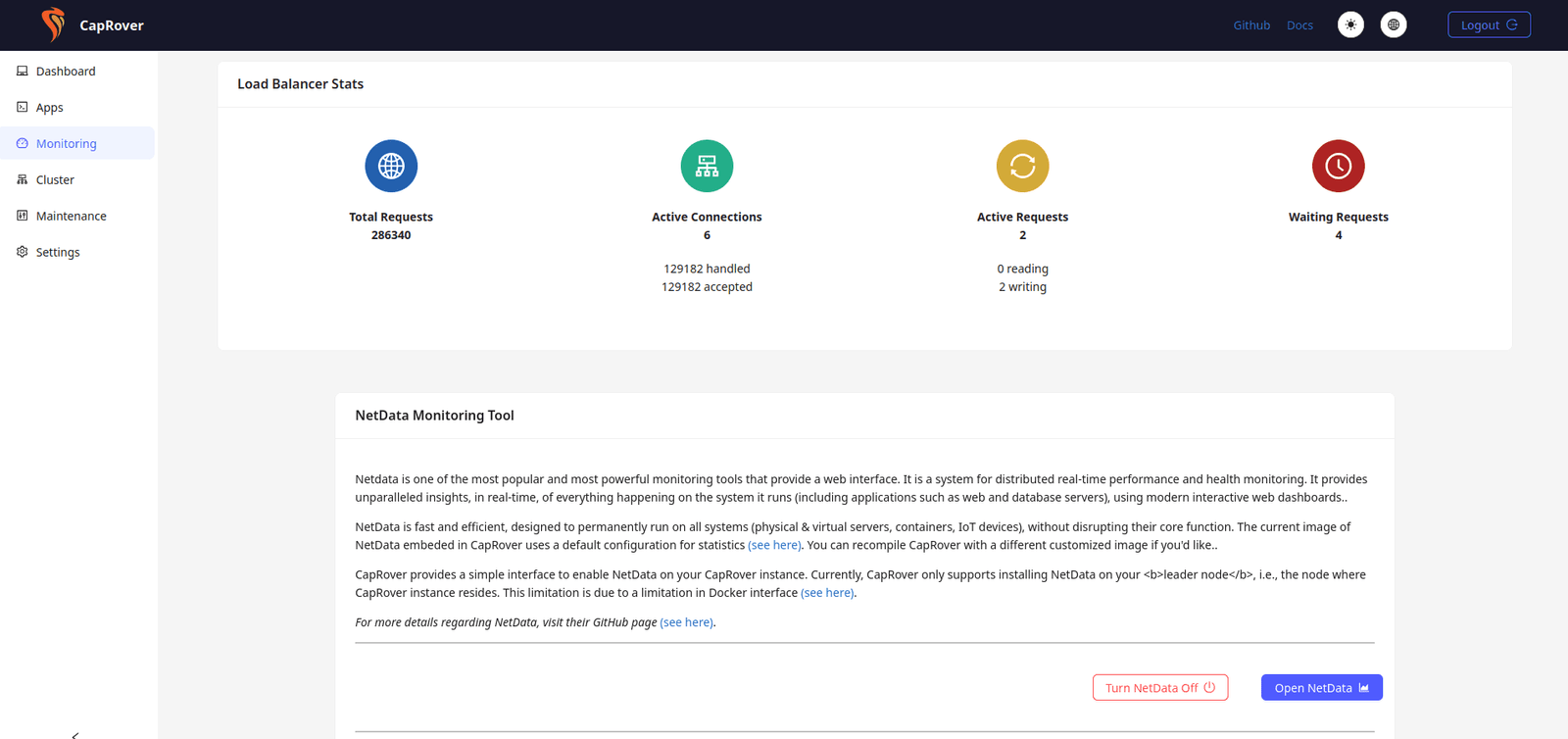Click the Active Connections label
The width and height of the screenshot is (1568, 739).
click(x=707, y=217)
